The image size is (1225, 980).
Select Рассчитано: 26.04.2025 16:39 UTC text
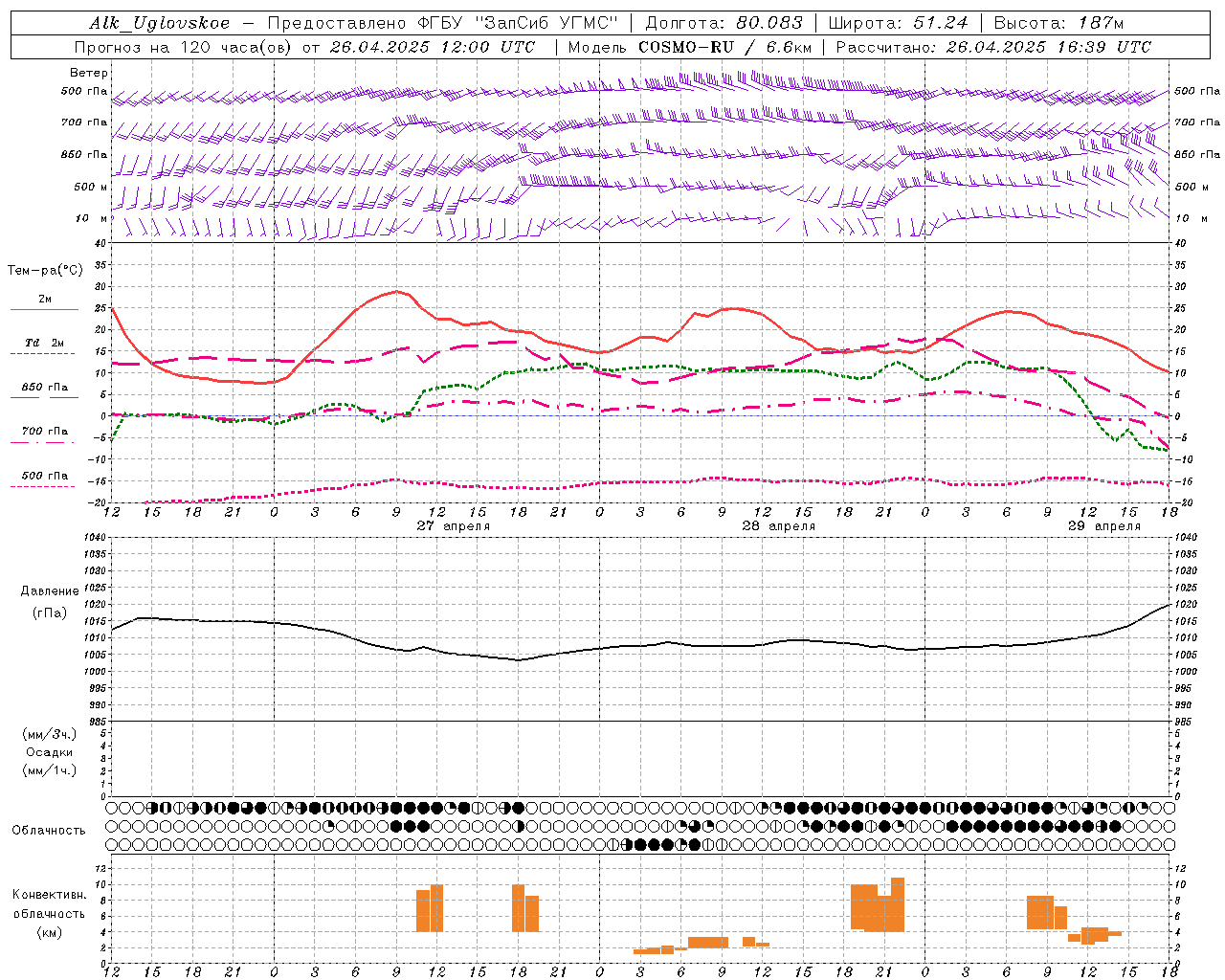pos(993,47)
